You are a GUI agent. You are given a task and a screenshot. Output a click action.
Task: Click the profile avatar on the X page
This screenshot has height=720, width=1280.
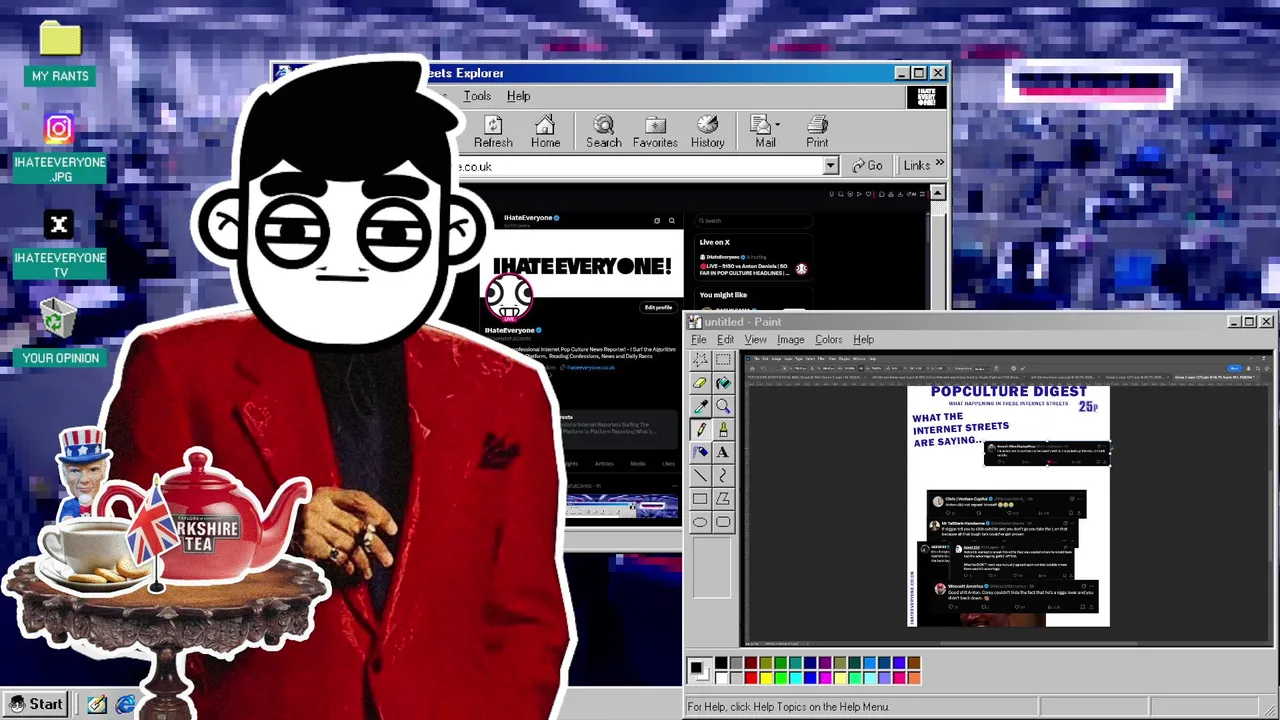[509, 297]
